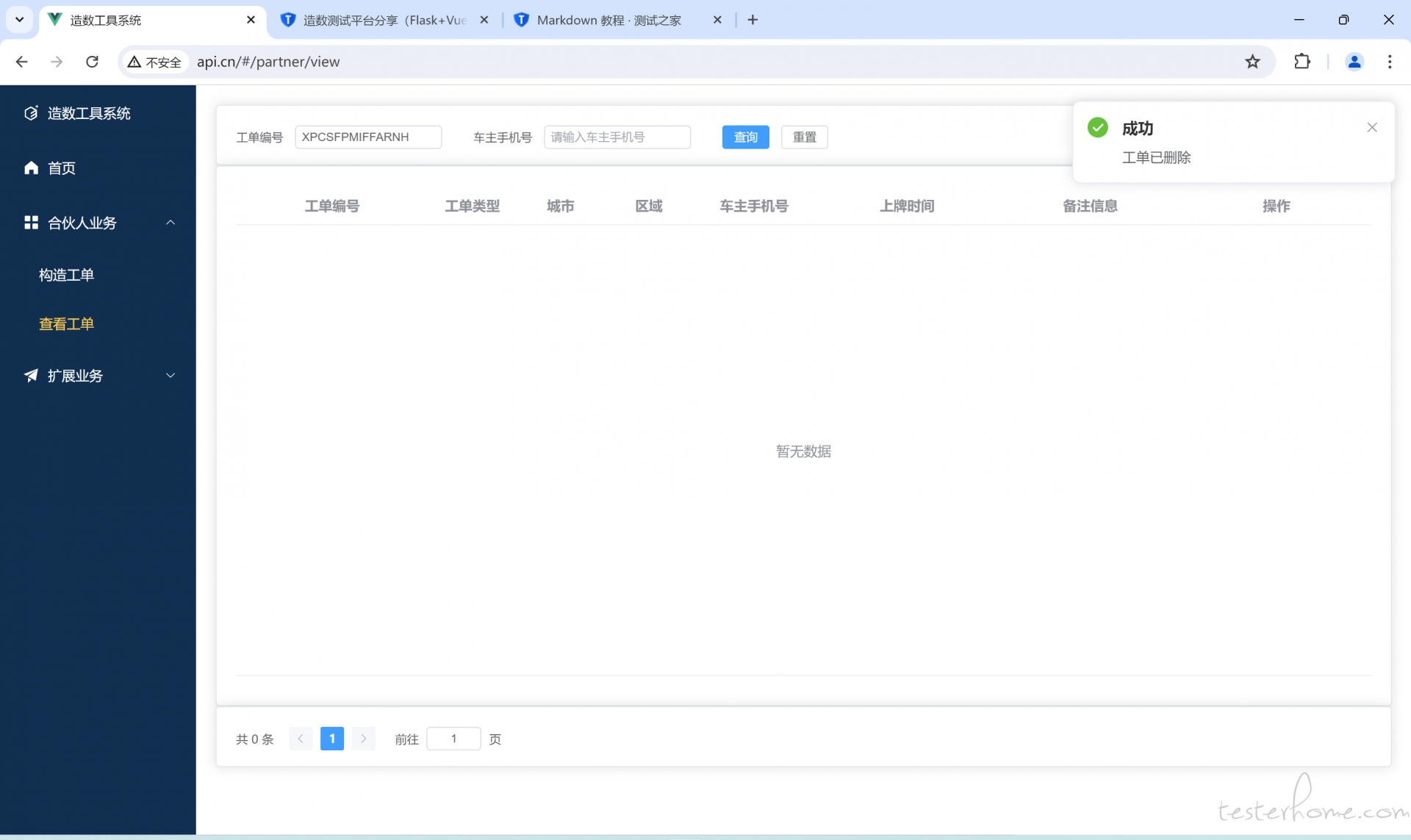This screenshot has height=840, width=1411.
Task: Open the browser extensions puzzle icon
Action: tap(1302, 62)
